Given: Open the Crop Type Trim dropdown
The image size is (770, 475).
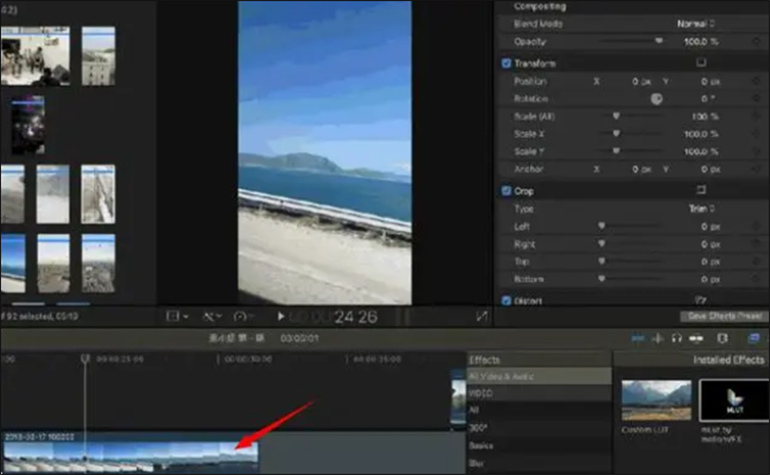Looking at the screenshot, I should point(700,209).
